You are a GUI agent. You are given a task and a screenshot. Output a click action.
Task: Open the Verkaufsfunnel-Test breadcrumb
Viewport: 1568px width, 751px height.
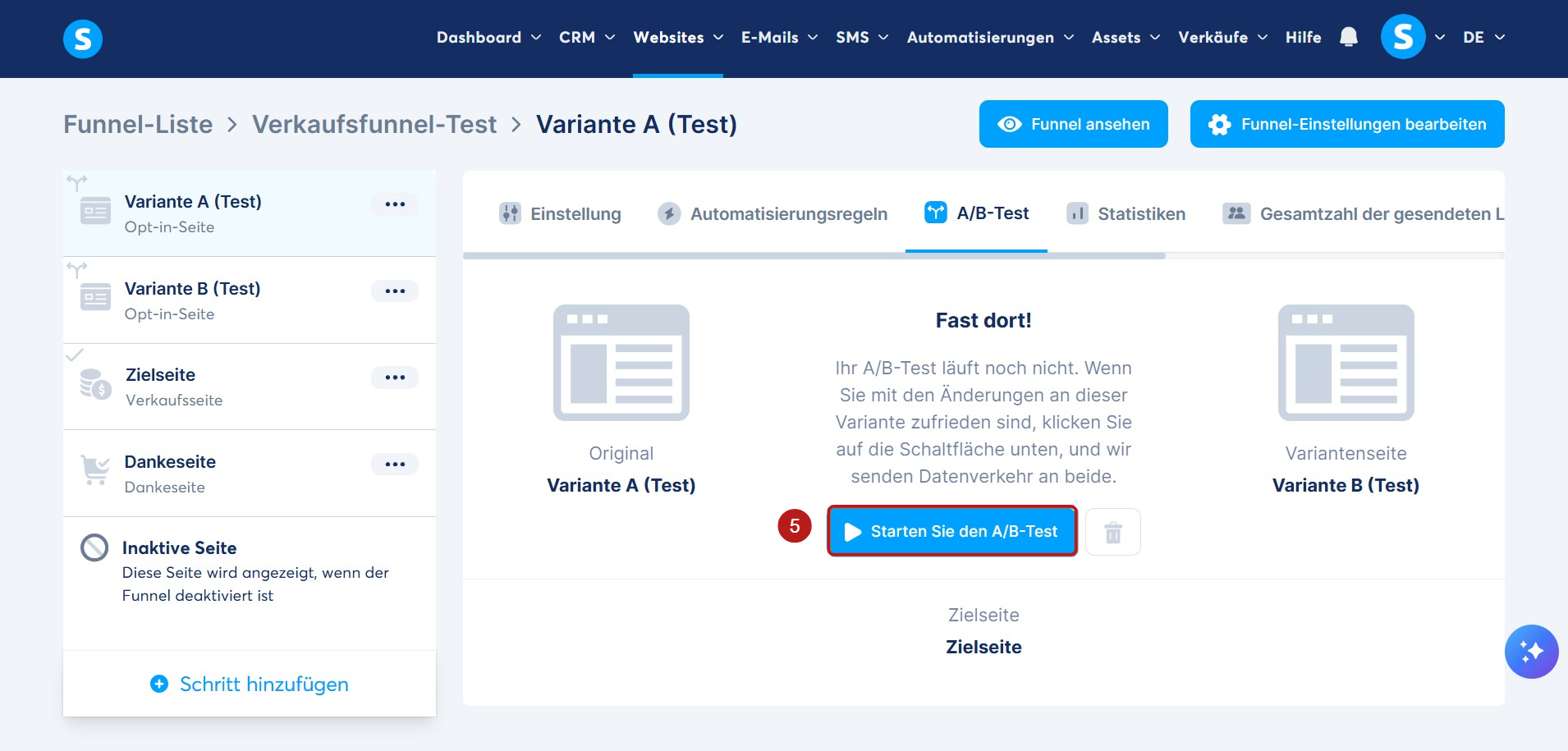point(374,124)
